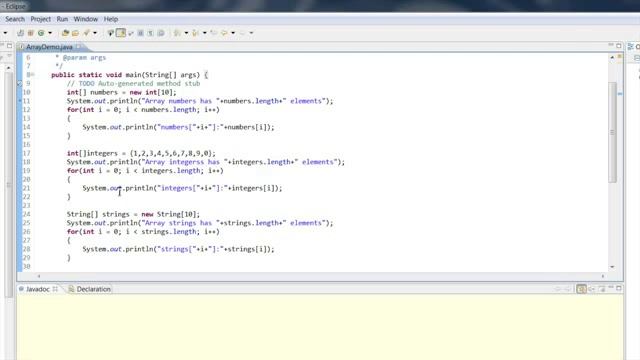This screenshot has width=640, height=360.
Task: Click the horizontal scrollbar right arrow
Action: point(603,276)
